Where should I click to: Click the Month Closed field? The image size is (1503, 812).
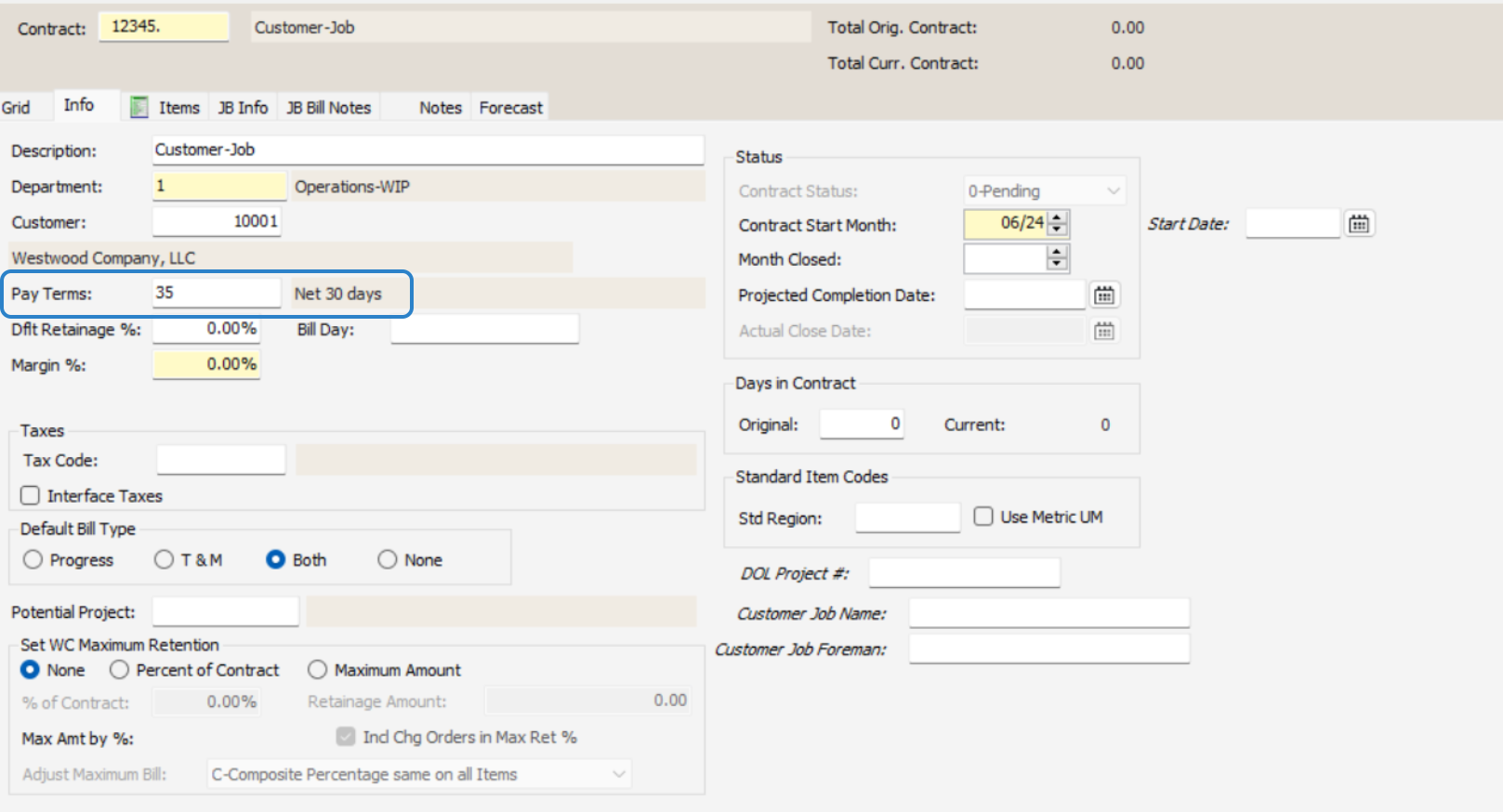(1005, 258)
